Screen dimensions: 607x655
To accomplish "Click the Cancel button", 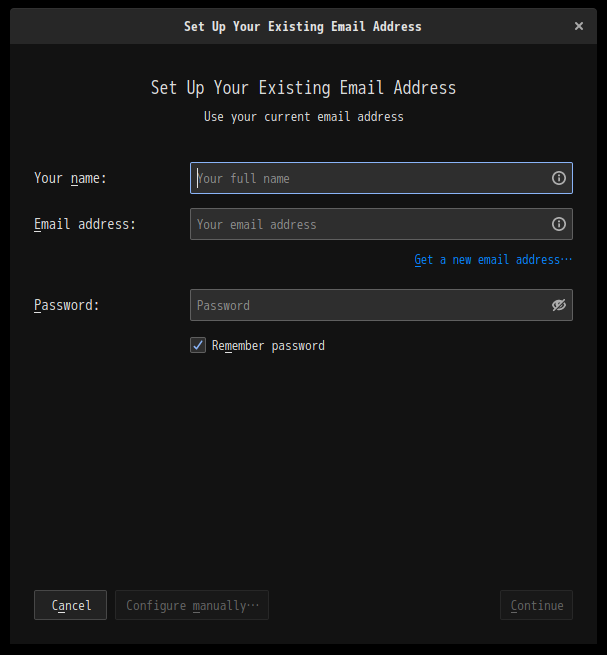I will 71,605.
